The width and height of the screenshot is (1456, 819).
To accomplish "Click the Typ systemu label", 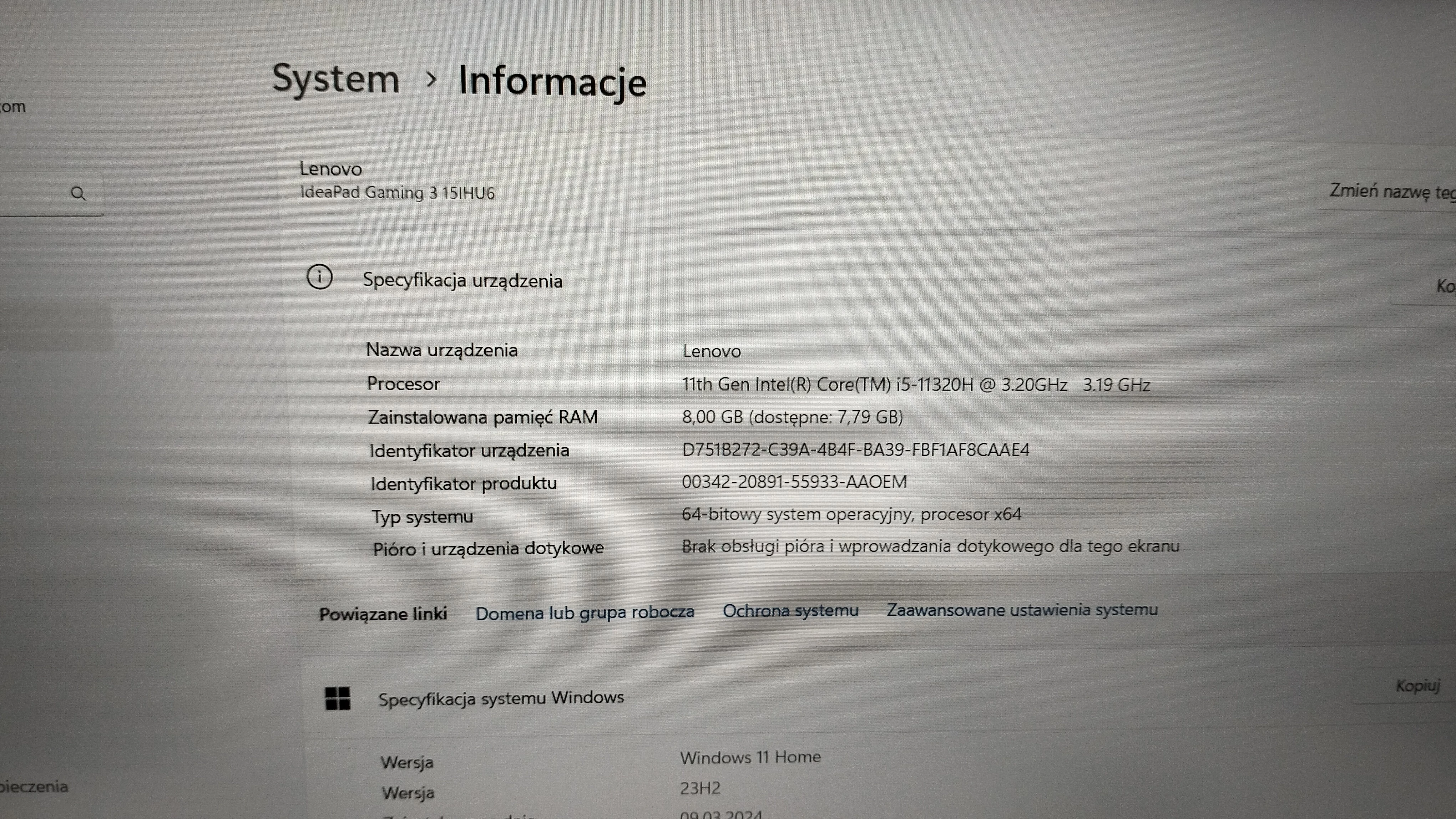I will tap(422, 517).
